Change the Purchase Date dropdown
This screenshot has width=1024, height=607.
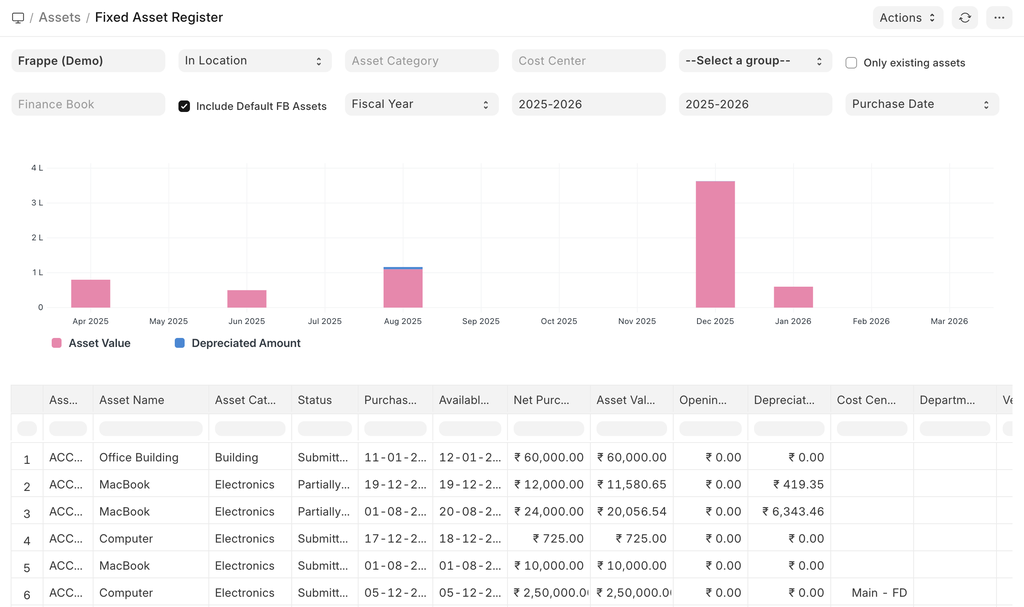pyautogui.click(x=921, y=104)
